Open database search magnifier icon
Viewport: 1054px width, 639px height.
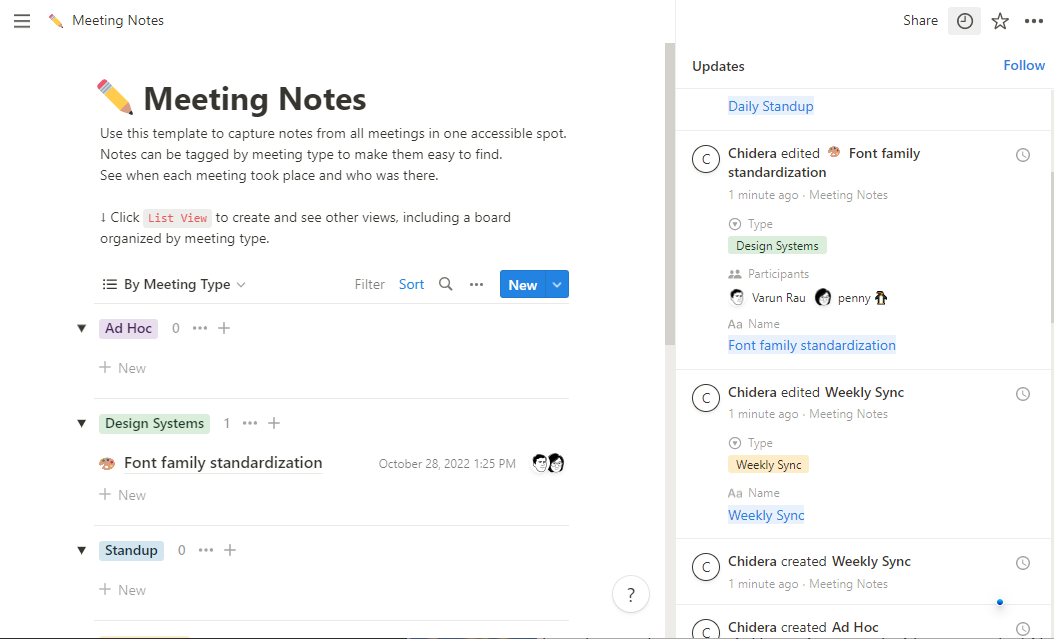[445, 284]
